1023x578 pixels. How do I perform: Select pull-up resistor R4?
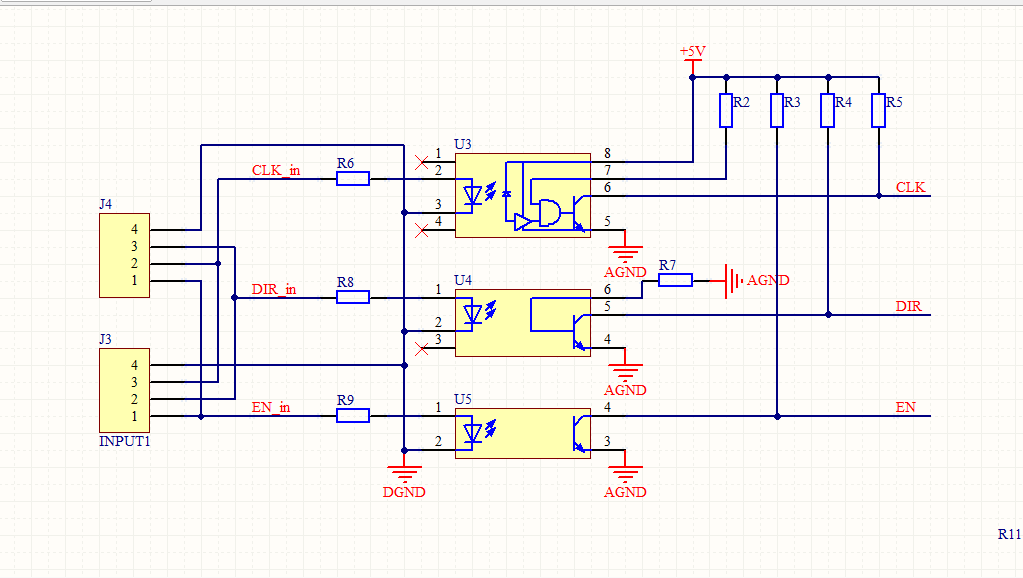(x=828, y=110)
